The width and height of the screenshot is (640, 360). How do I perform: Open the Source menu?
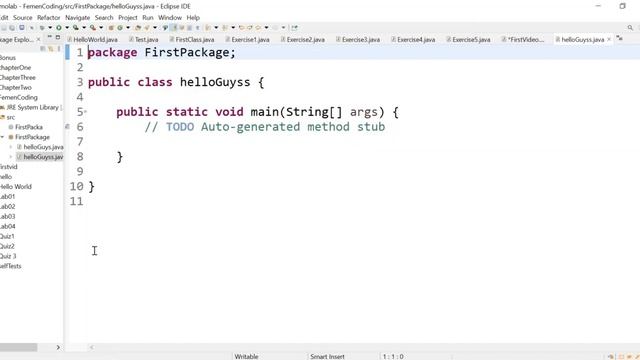pos(22,18)
